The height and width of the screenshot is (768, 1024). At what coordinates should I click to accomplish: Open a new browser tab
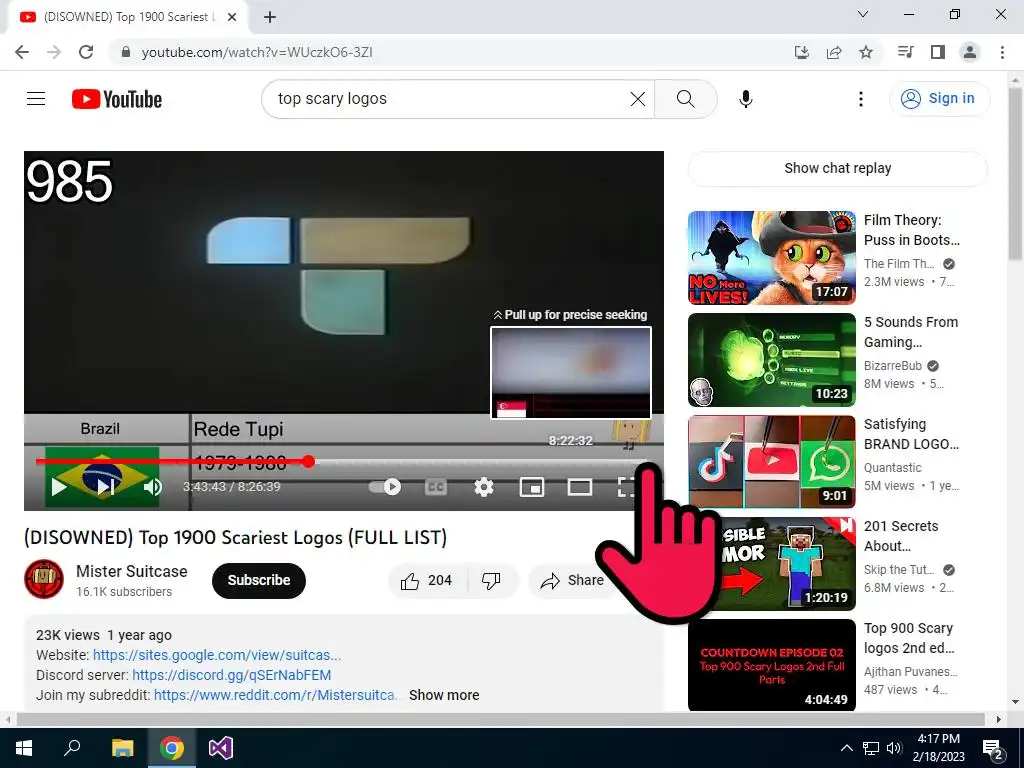270,17
